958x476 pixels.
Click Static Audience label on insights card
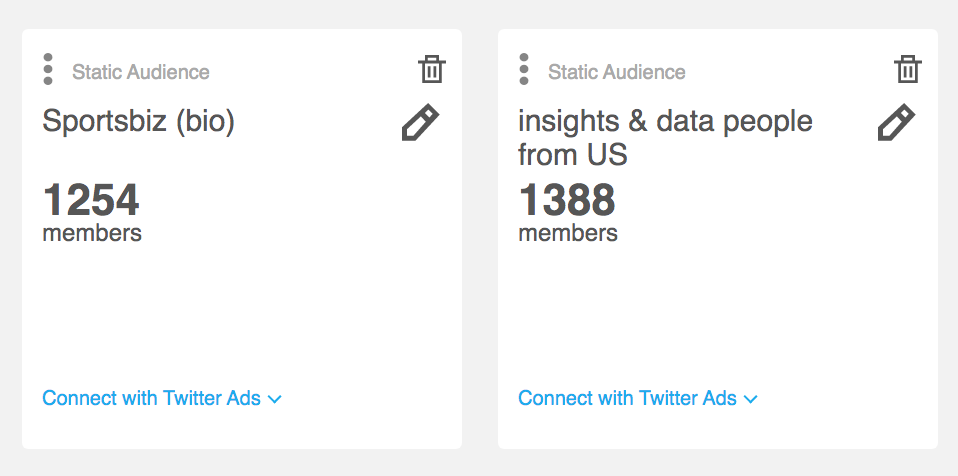(x=617, y=72)
